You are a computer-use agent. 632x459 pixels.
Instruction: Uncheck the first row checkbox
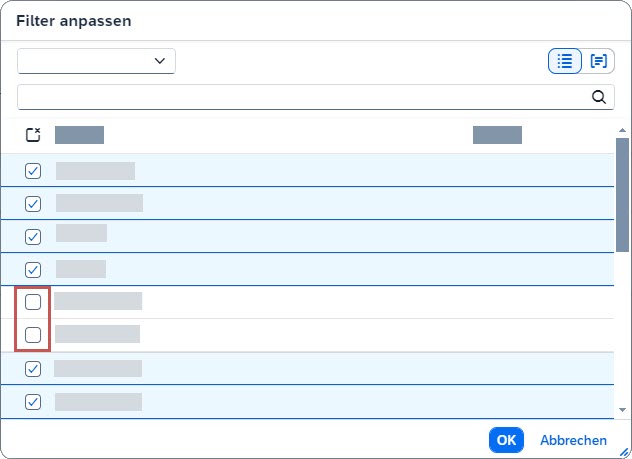tap(33, 170)
